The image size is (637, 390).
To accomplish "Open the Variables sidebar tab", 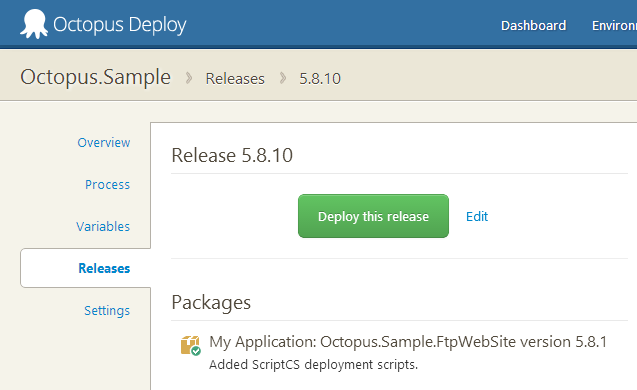I will point(103,226).
